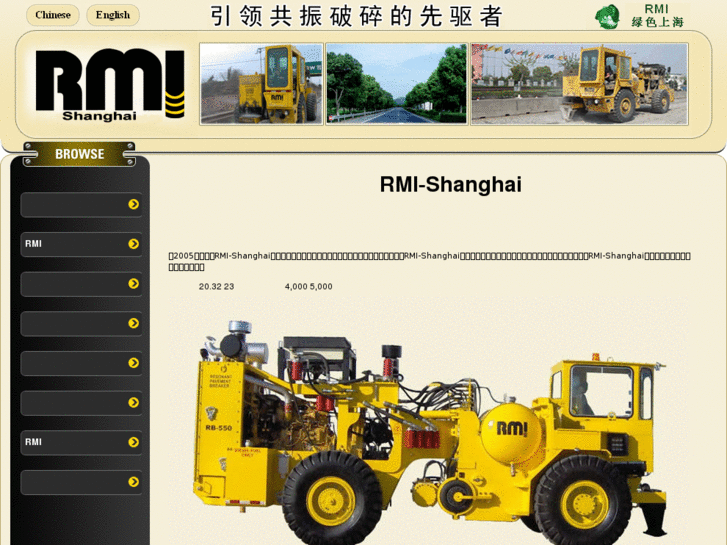Click arrow icon on third sidebar row

(x=134, y=283)
